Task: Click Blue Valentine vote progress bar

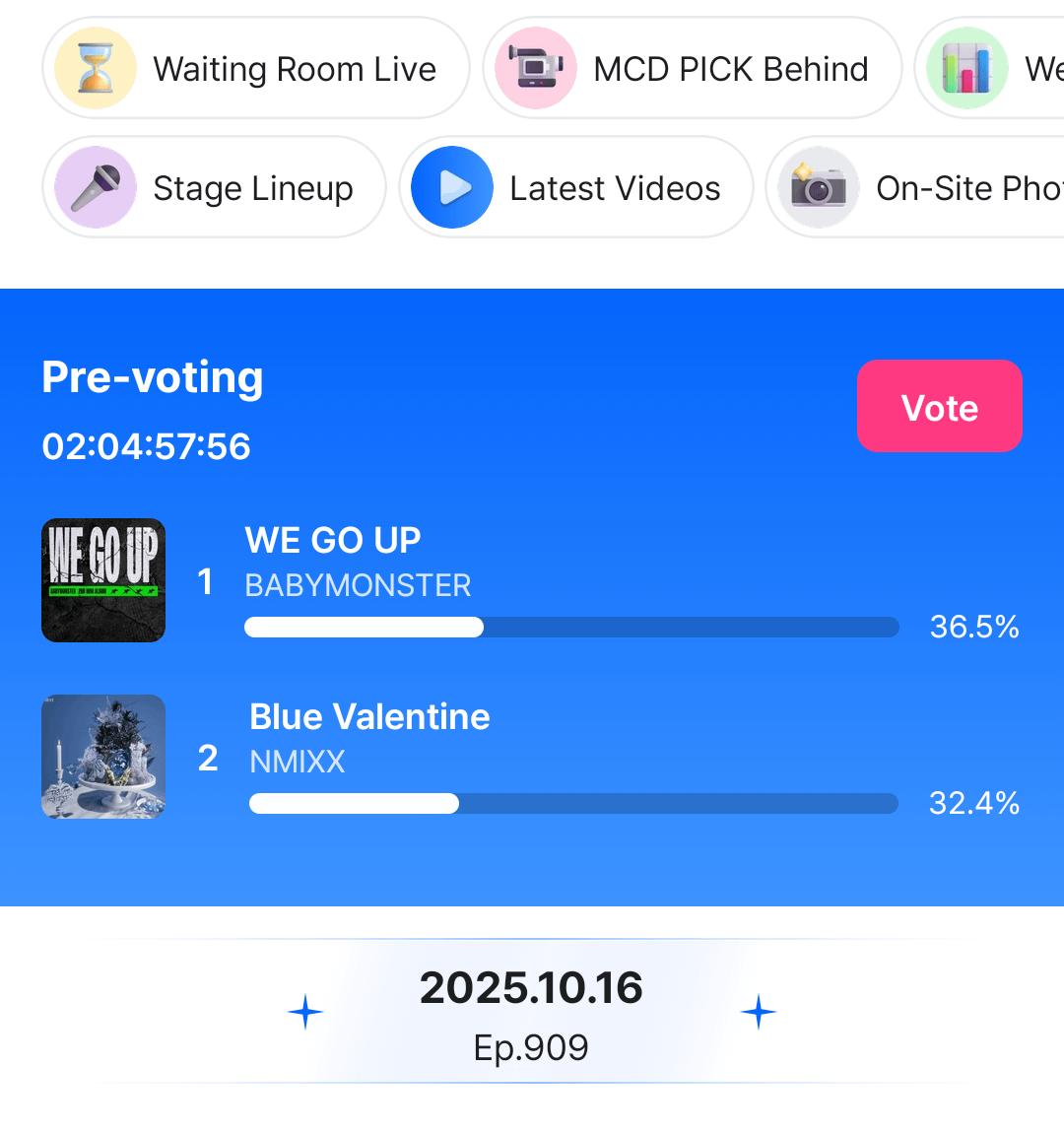Action: 573,804
